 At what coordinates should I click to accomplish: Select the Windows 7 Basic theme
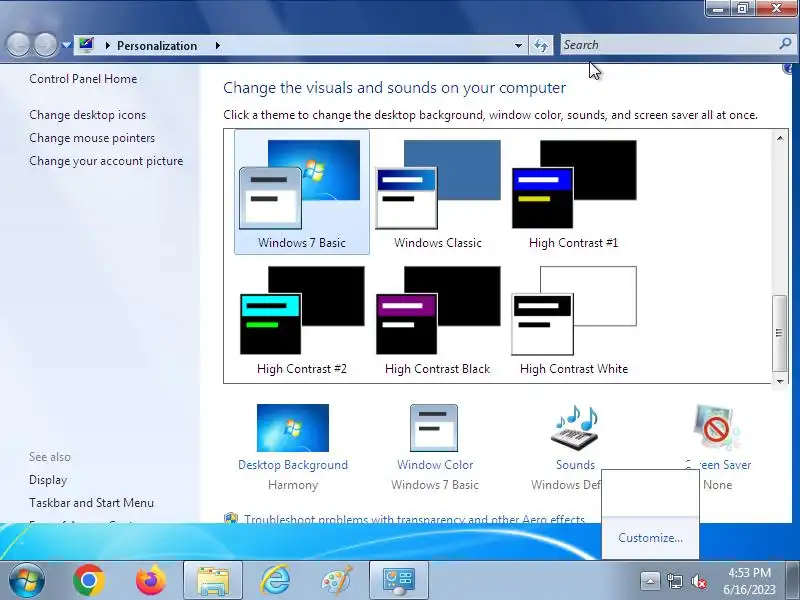(x=302, y=192)
